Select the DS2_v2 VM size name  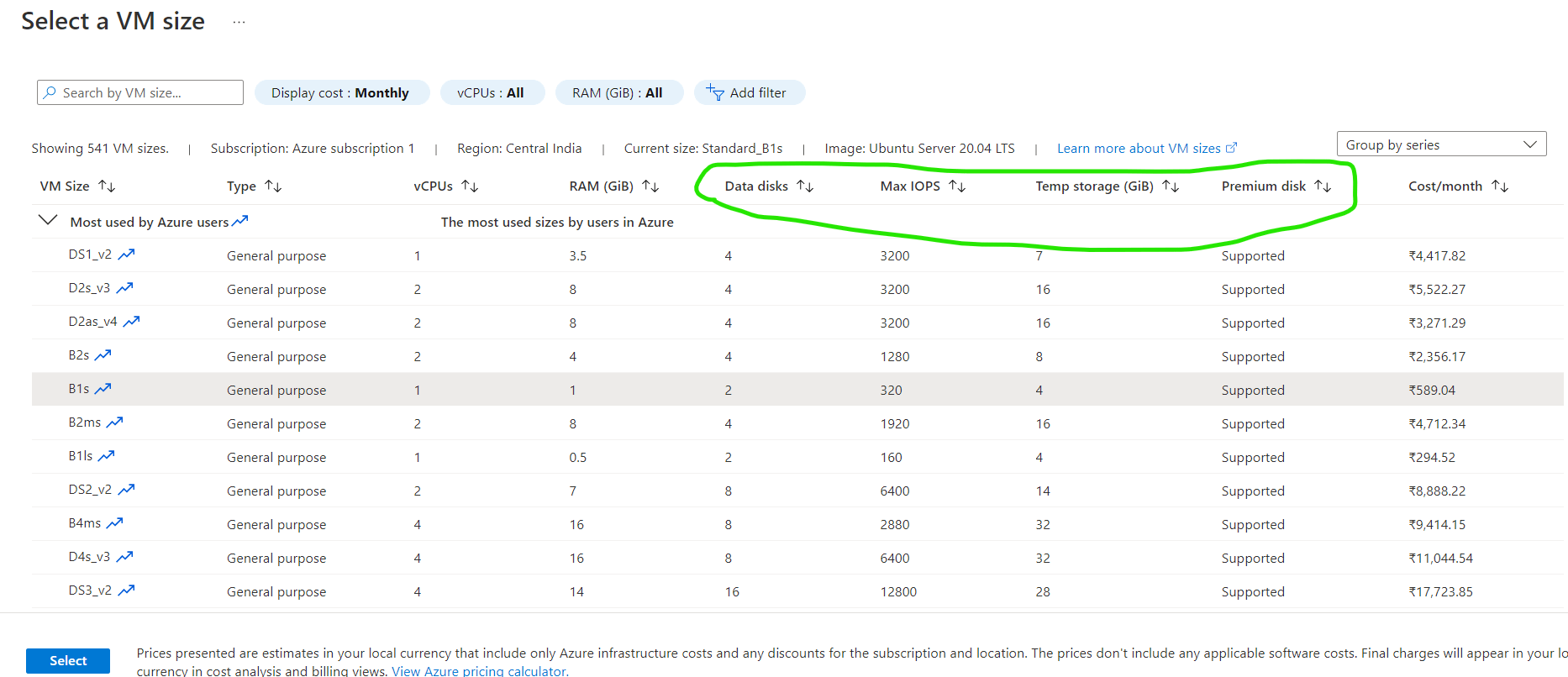90,490
